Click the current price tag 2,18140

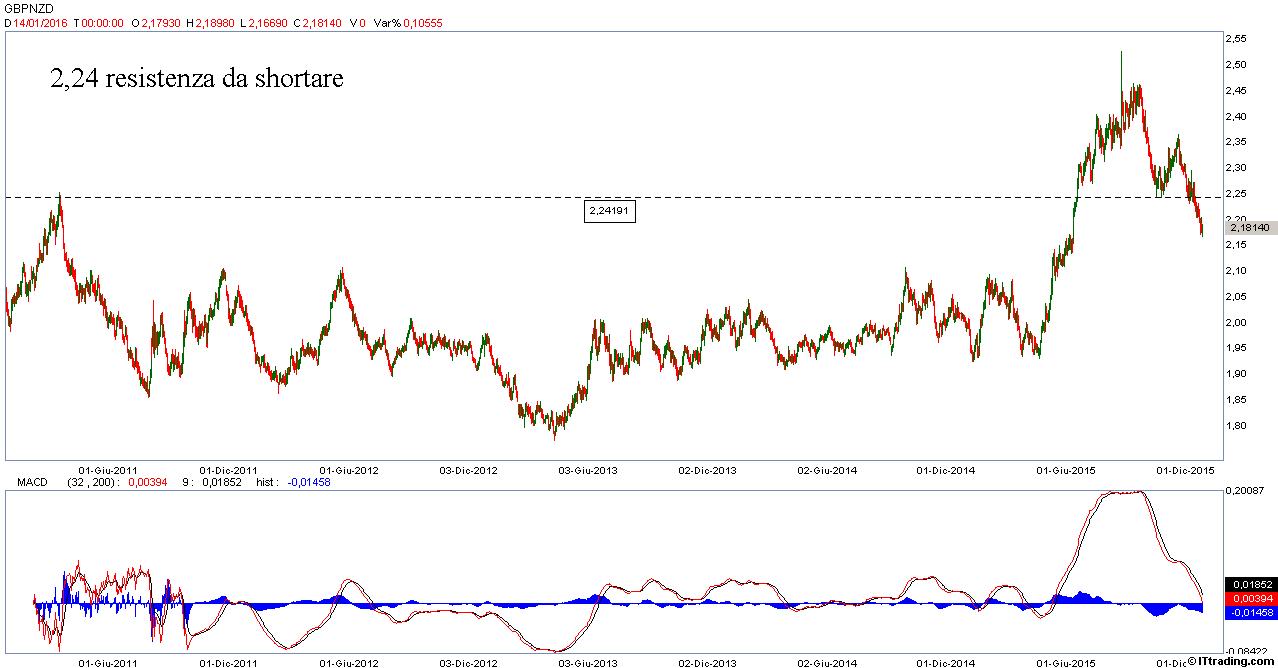1249,228
